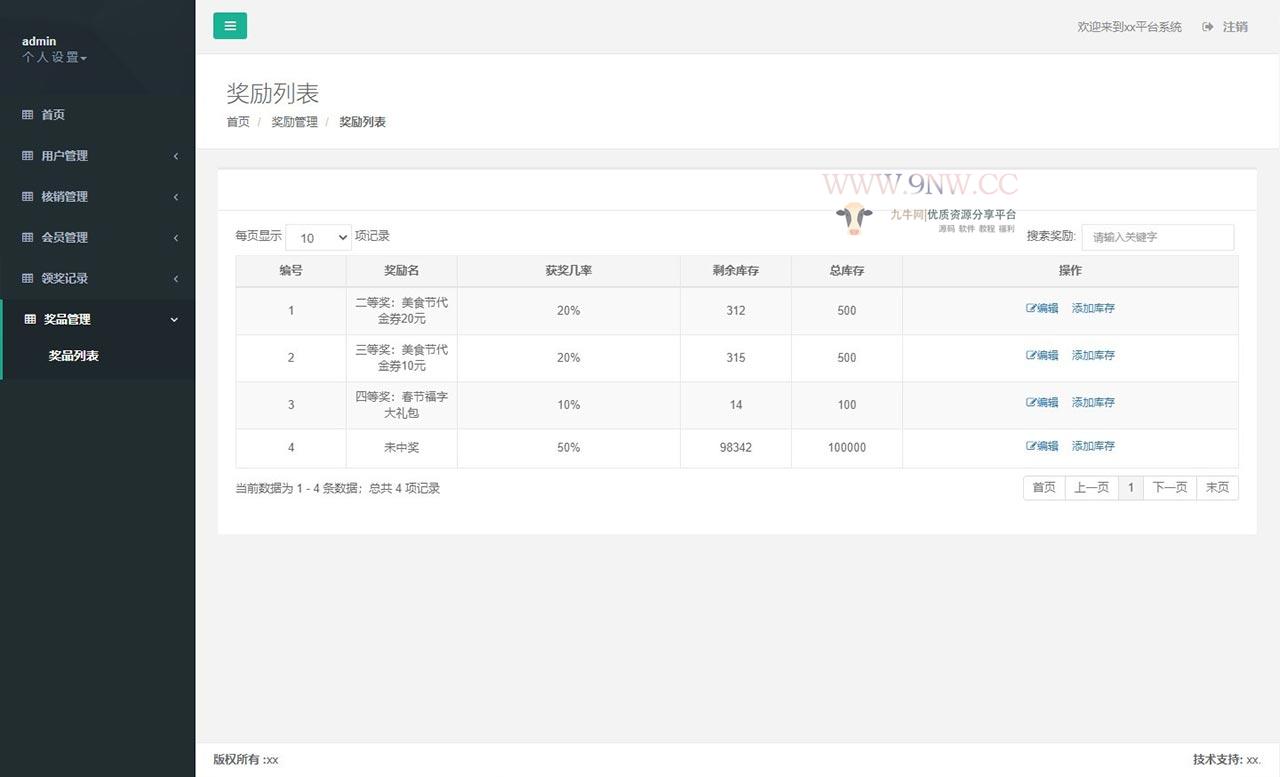Expand 核销管理 submenu chevron
1280x777 pixels.
click(176, 197)
